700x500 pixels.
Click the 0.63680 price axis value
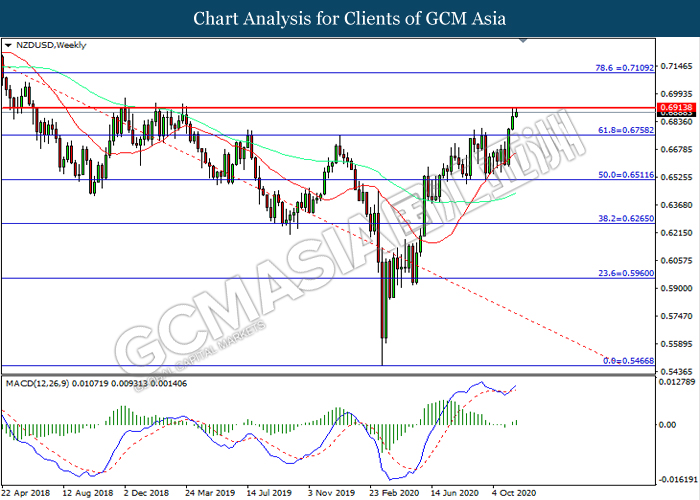(x=677, y=205)
